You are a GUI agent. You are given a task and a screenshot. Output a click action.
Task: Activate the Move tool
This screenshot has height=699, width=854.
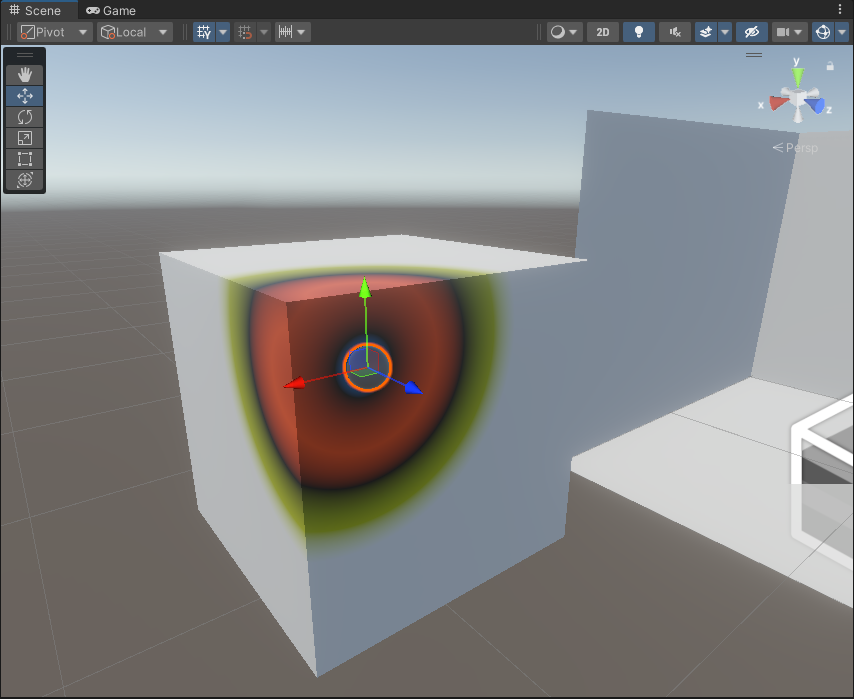point(25,96)
